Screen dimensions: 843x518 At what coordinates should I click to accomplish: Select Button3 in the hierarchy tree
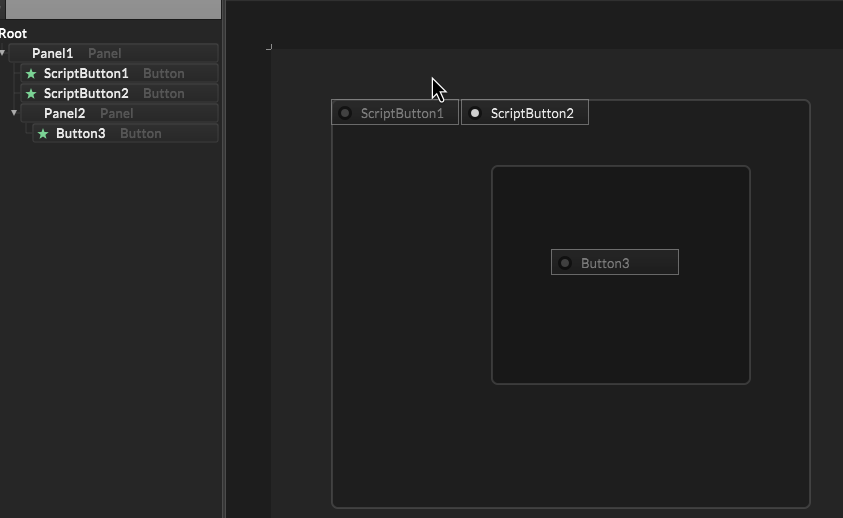(x=81, y=133)
